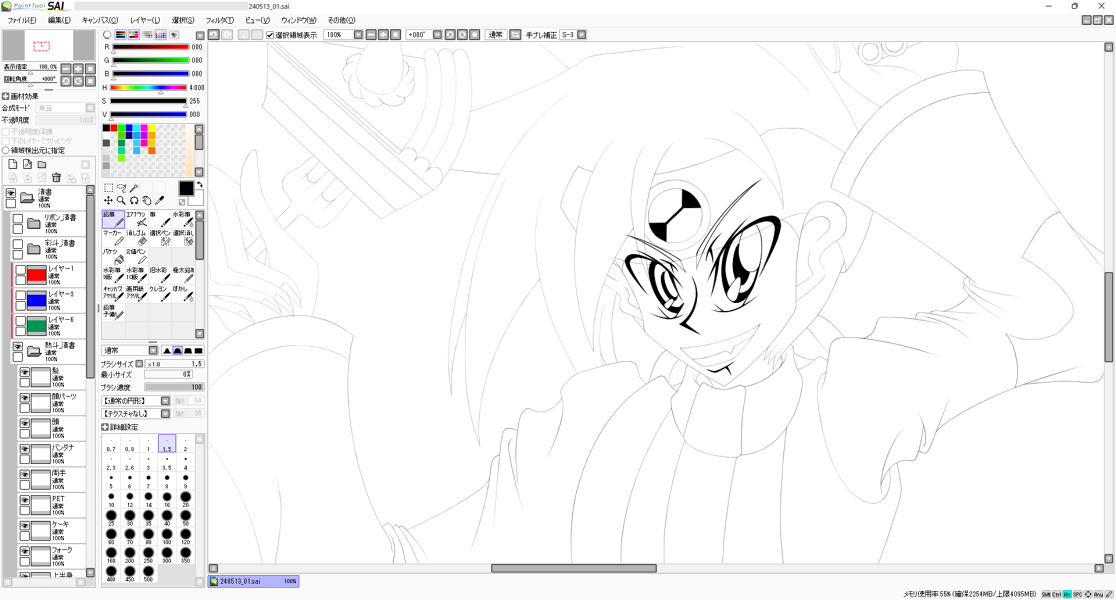Open the zoom percentage dropdown
Screen dimensions: 1116x600
pos(357,34)
